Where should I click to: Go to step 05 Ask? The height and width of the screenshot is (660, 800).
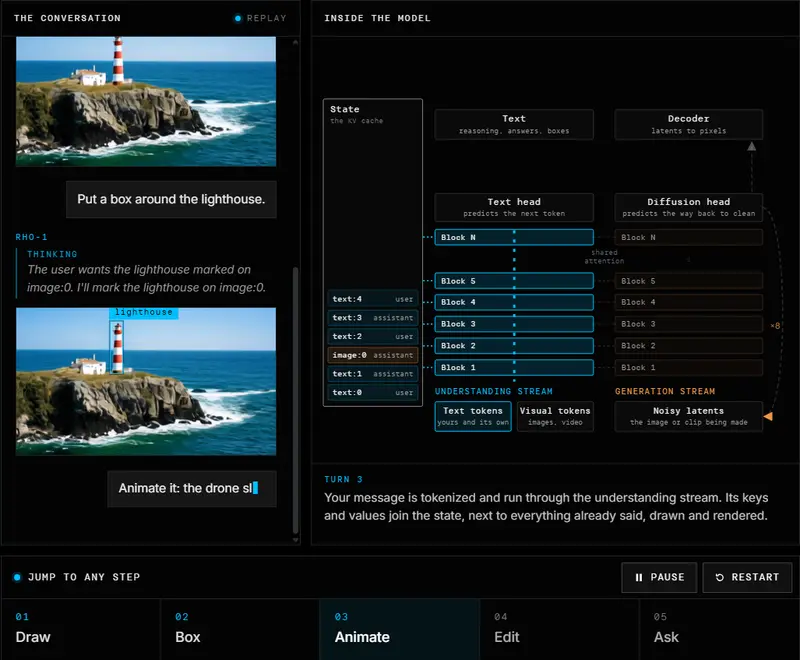click(x=719, y=629)
